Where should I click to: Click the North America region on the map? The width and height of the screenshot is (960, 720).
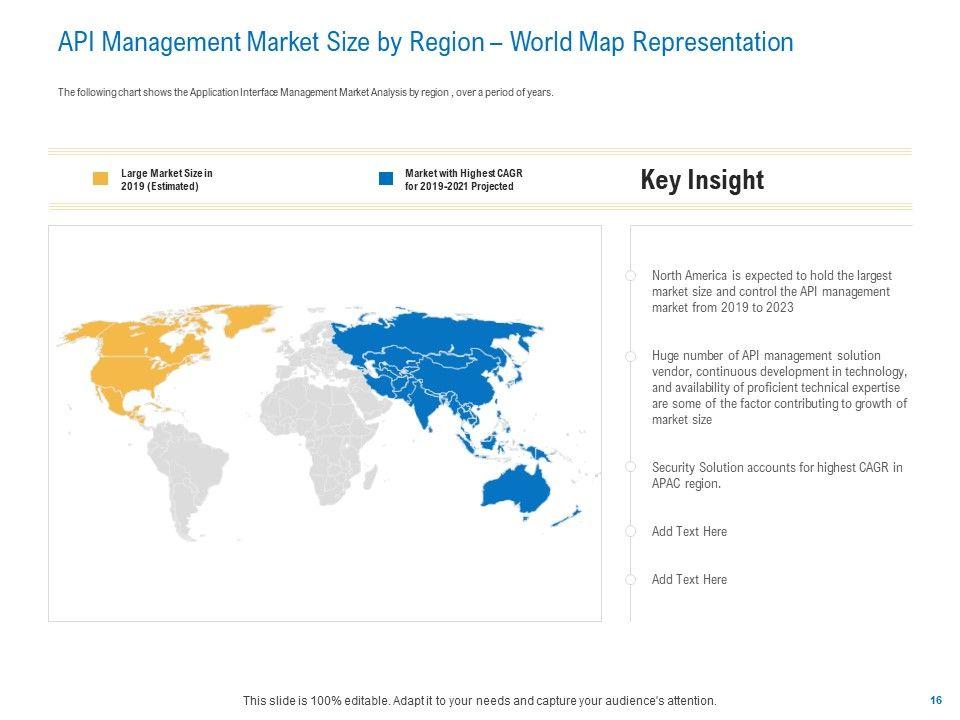141,361
